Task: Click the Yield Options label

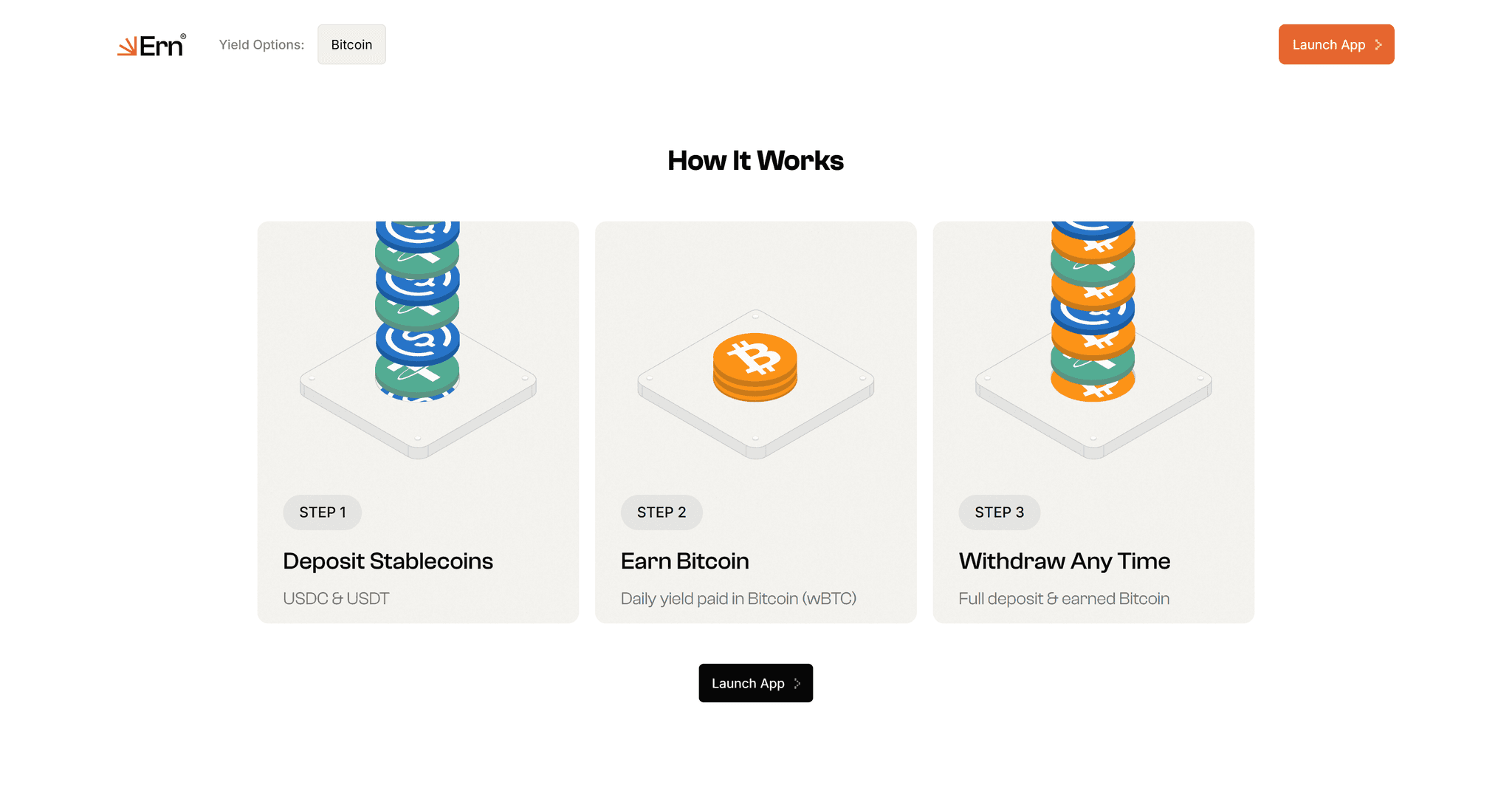Action: 261,44
